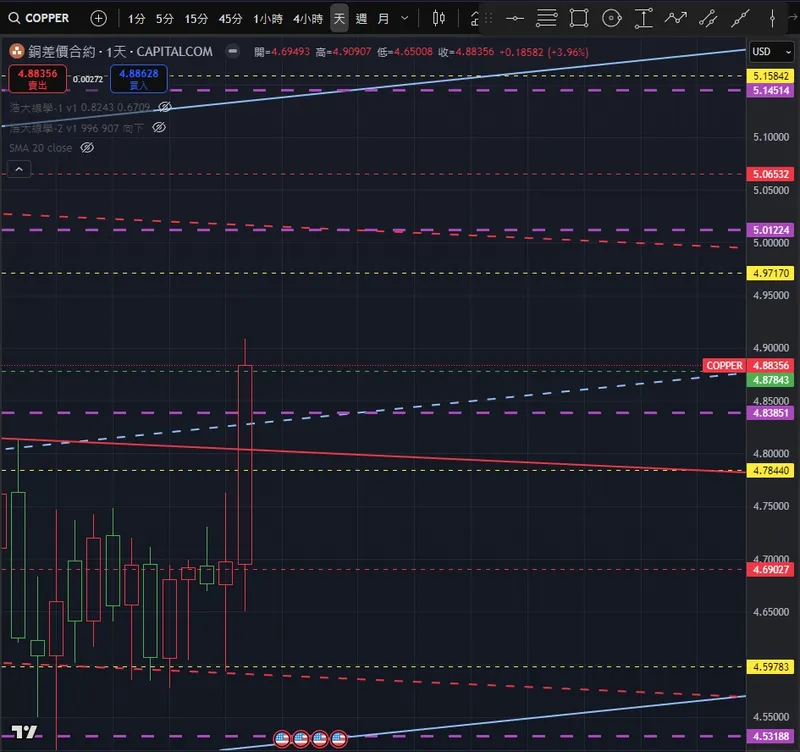This screenshot has height=752, width=800.
Task: Select the horizontal line drawing tool
Action: click(515, 19)
